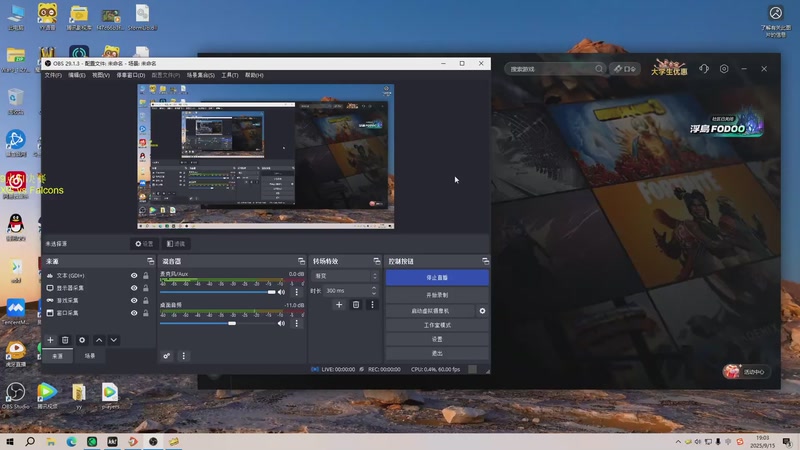Remove transition with the trash icon
The image size is (800, 450).
(356, 305)
